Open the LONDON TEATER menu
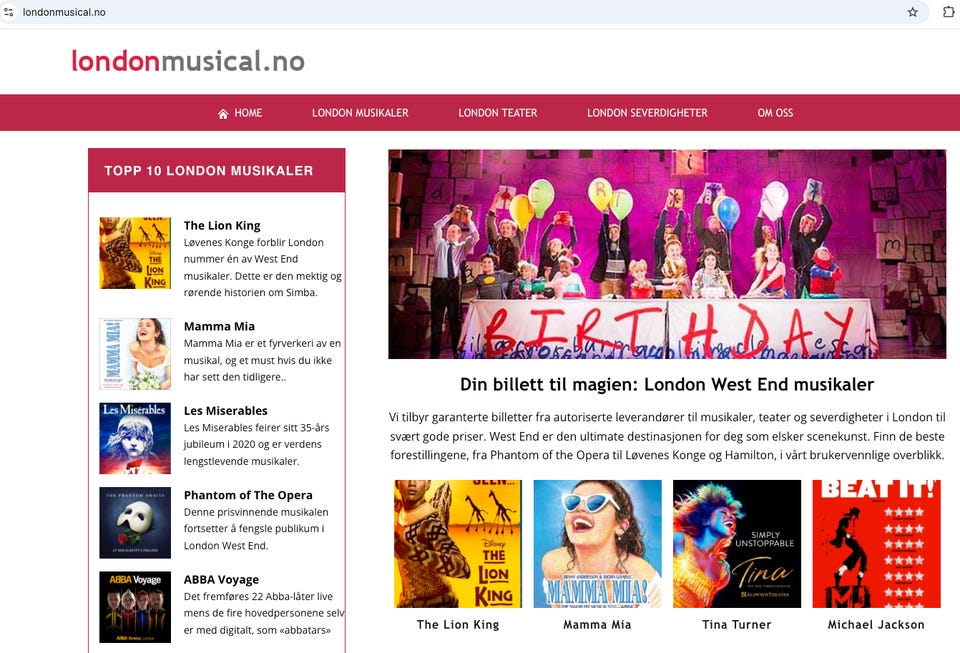Viewport: 960px width, 653px height. point(498,113)
